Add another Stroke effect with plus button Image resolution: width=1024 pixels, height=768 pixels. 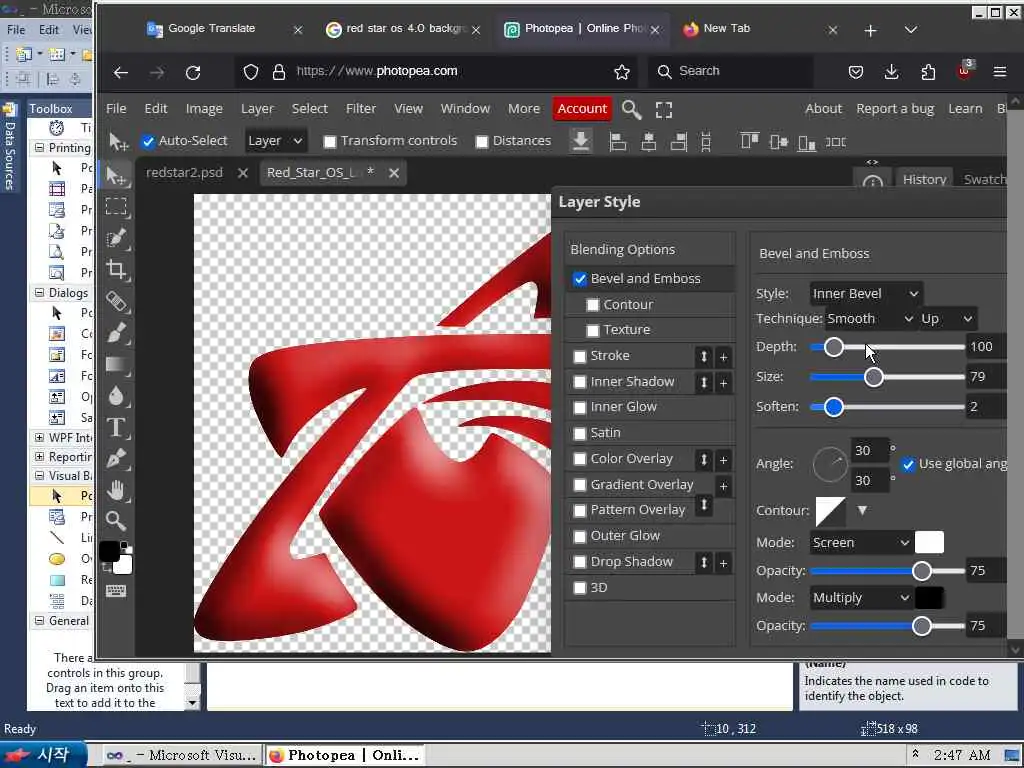[724, 357]
